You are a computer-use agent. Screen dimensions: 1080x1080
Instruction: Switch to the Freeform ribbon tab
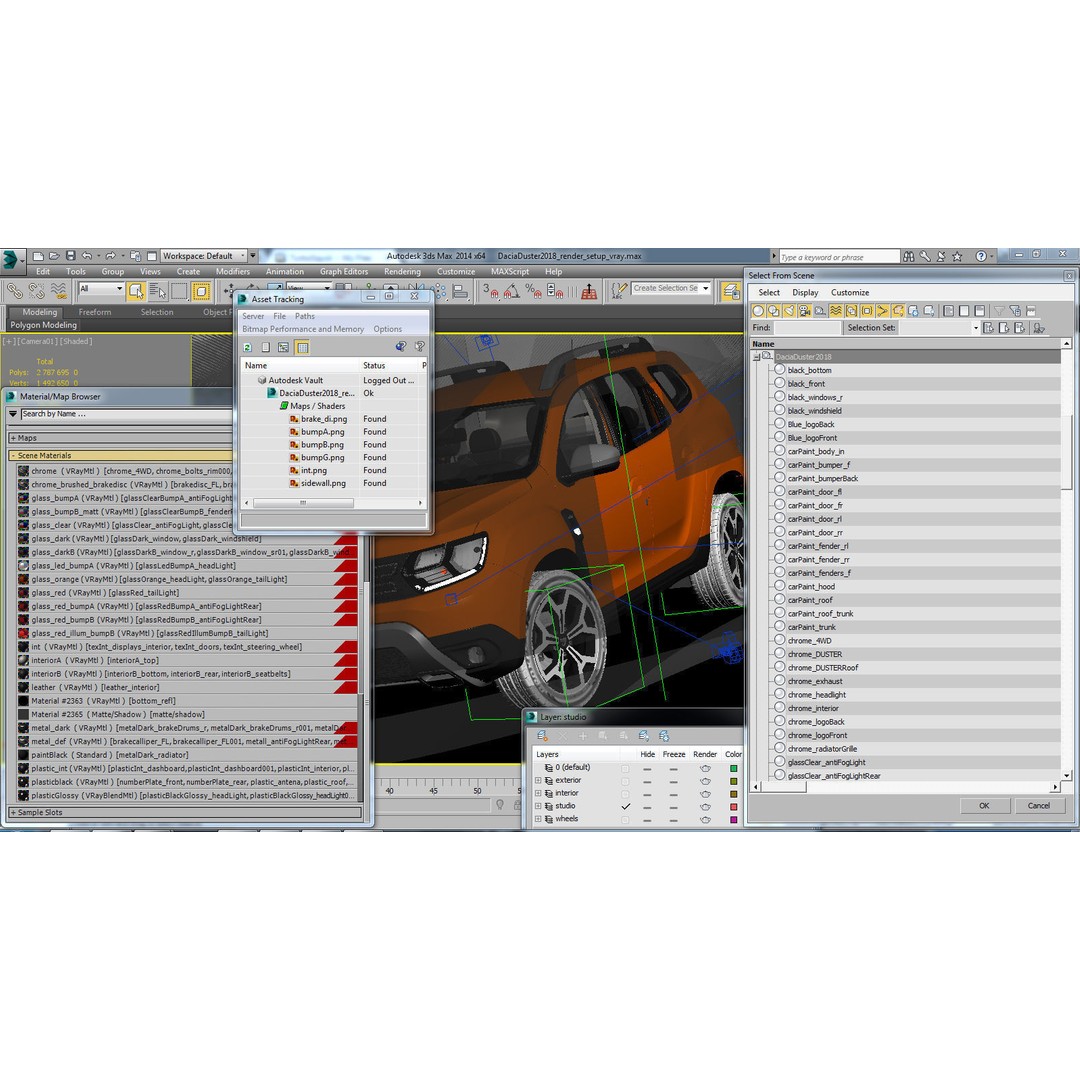click(x=95, y=312)
